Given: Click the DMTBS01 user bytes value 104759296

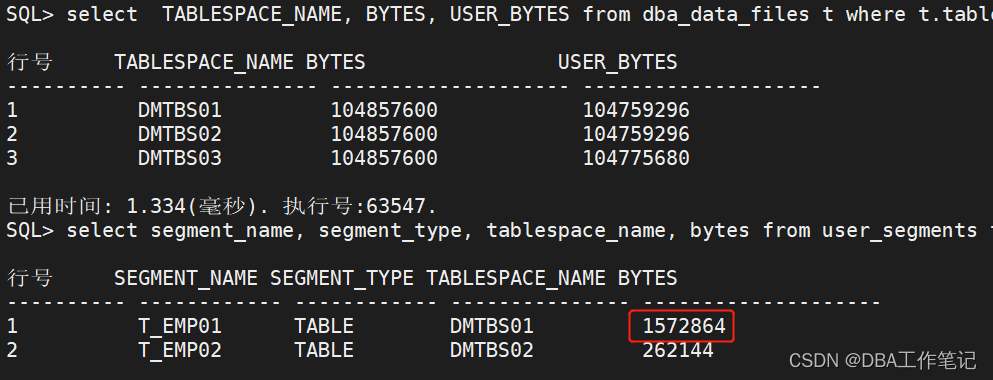Looking at the screenshot, I should click(636, 110).
